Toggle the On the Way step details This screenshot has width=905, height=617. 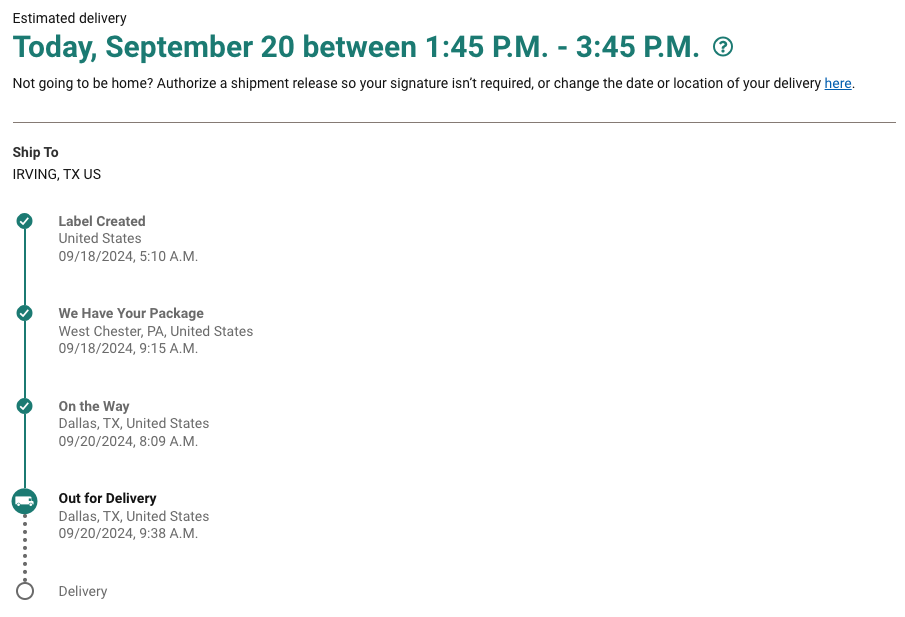point(94,406)
